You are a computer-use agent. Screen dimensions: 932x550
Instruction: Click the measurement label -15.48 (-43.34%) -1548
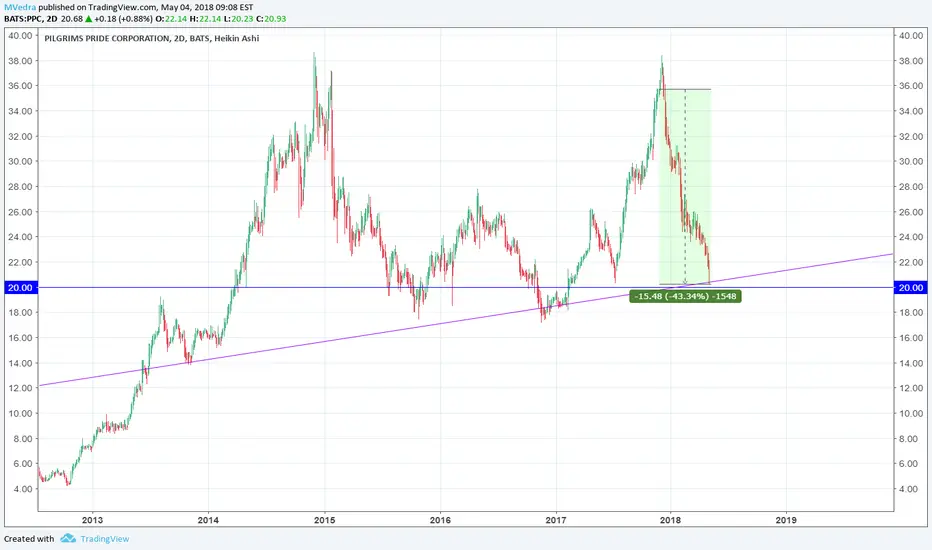[685, 296]
